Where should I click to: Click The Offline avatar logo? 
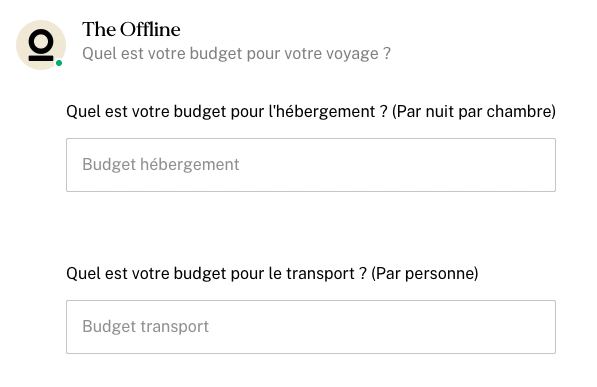pos(41,45)
